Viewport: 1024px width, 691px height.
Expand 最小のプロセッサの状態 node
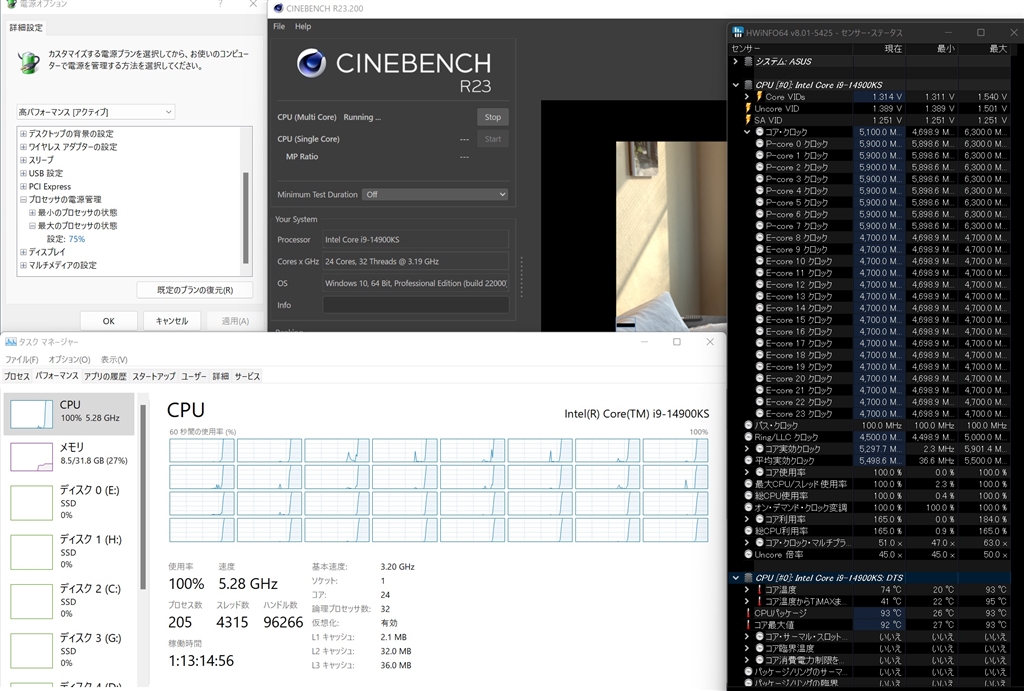pos(33,212)
